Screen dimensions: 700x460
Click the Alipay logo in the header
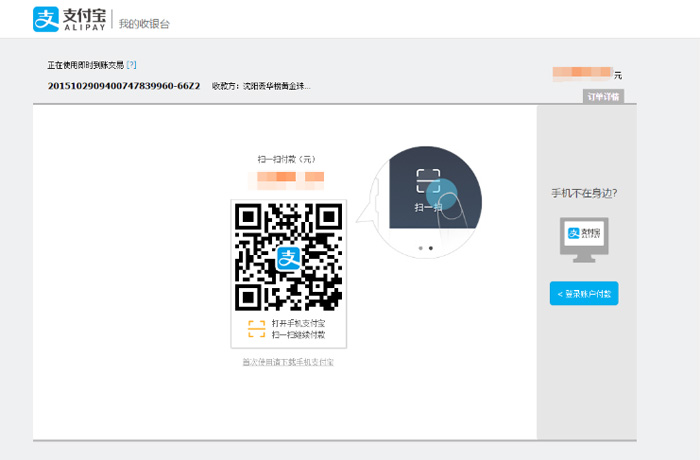pos(70,19)
